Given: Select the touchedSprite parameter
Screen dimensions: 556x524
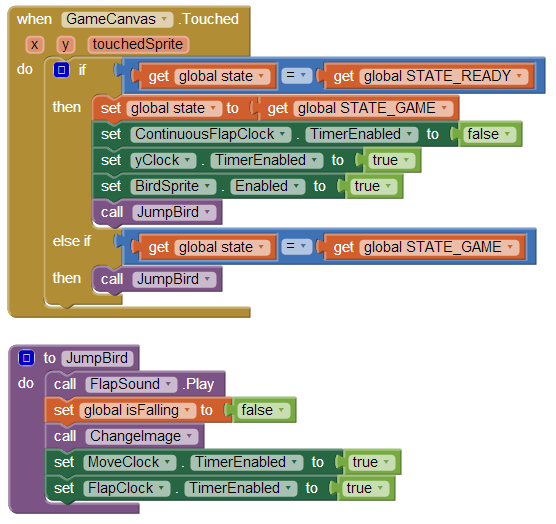Looking at the screenshot, I should 138,45.
